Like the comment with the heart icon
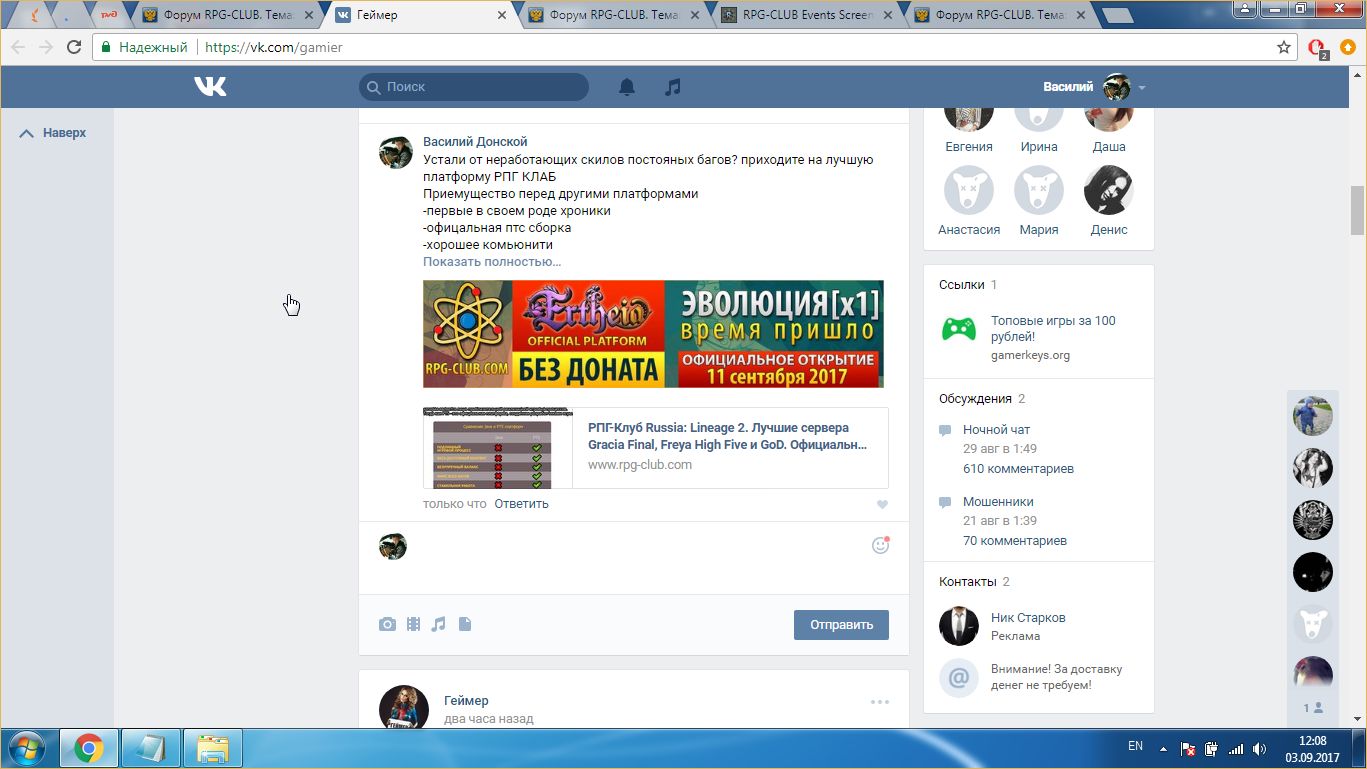This screenshot has height=769, width=1367. (882, 505)
